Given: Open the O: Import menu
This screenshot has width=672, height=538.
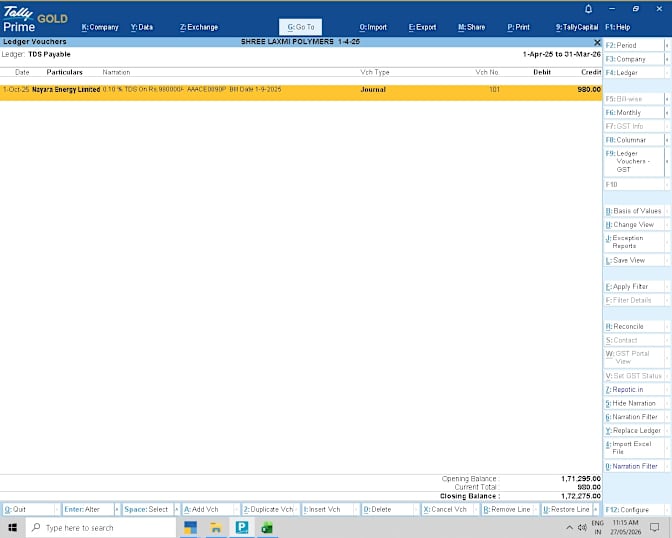Looking at the screenshot, I should [373, 27].
